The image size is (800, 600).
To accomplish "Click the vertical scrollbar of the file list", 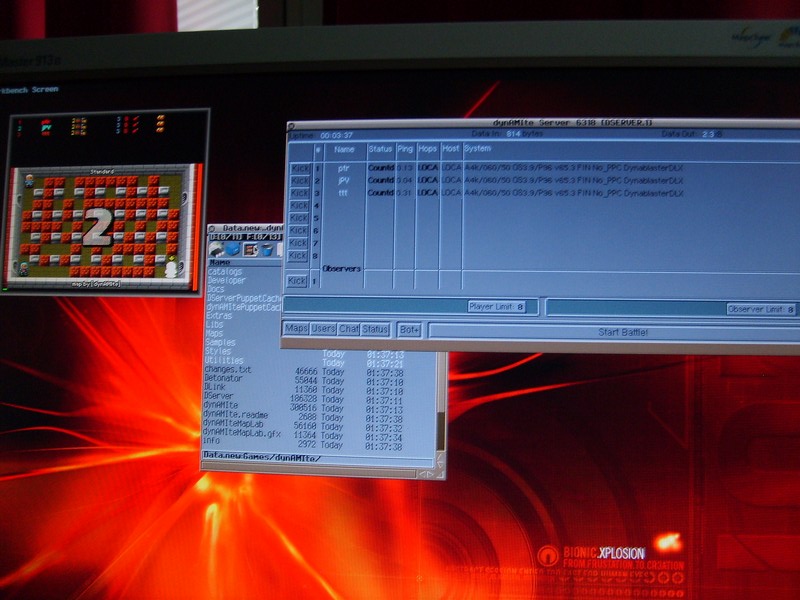I will click(441, 403).
